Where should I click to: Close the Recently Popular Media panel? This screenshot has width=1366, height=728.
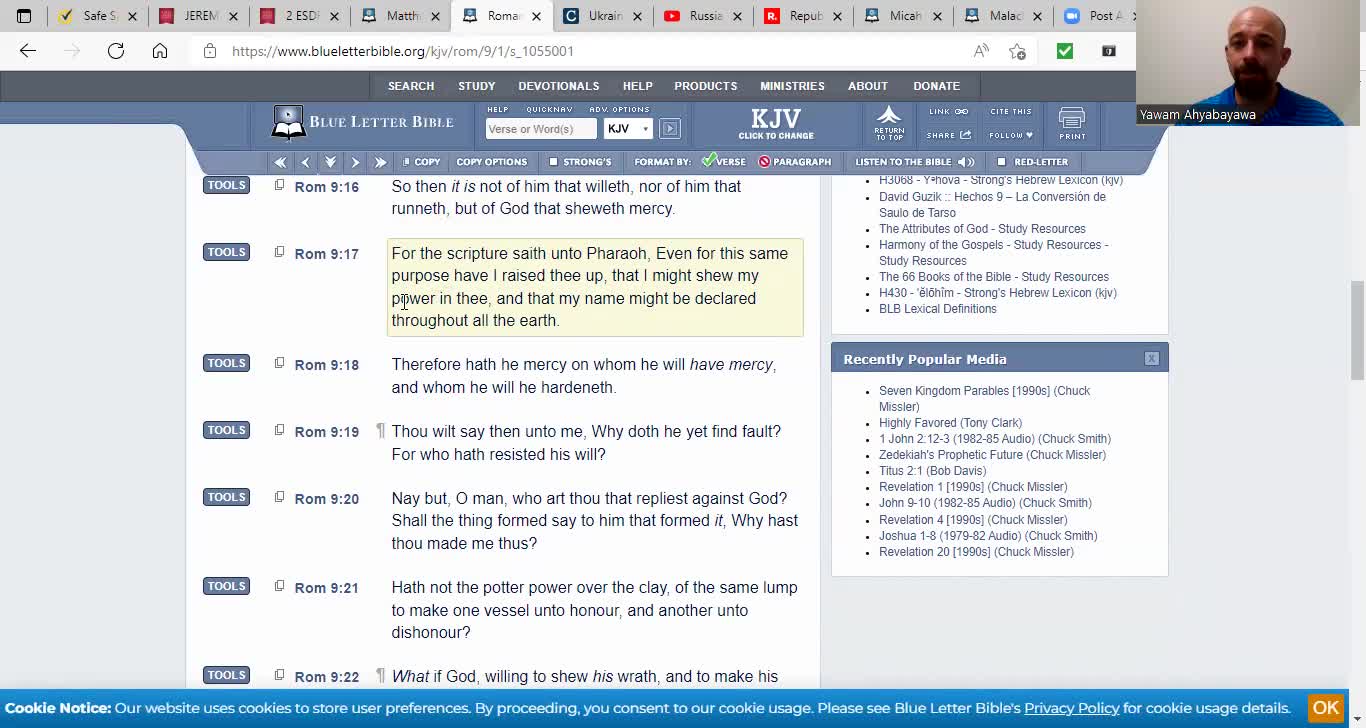pos(1152,358)
